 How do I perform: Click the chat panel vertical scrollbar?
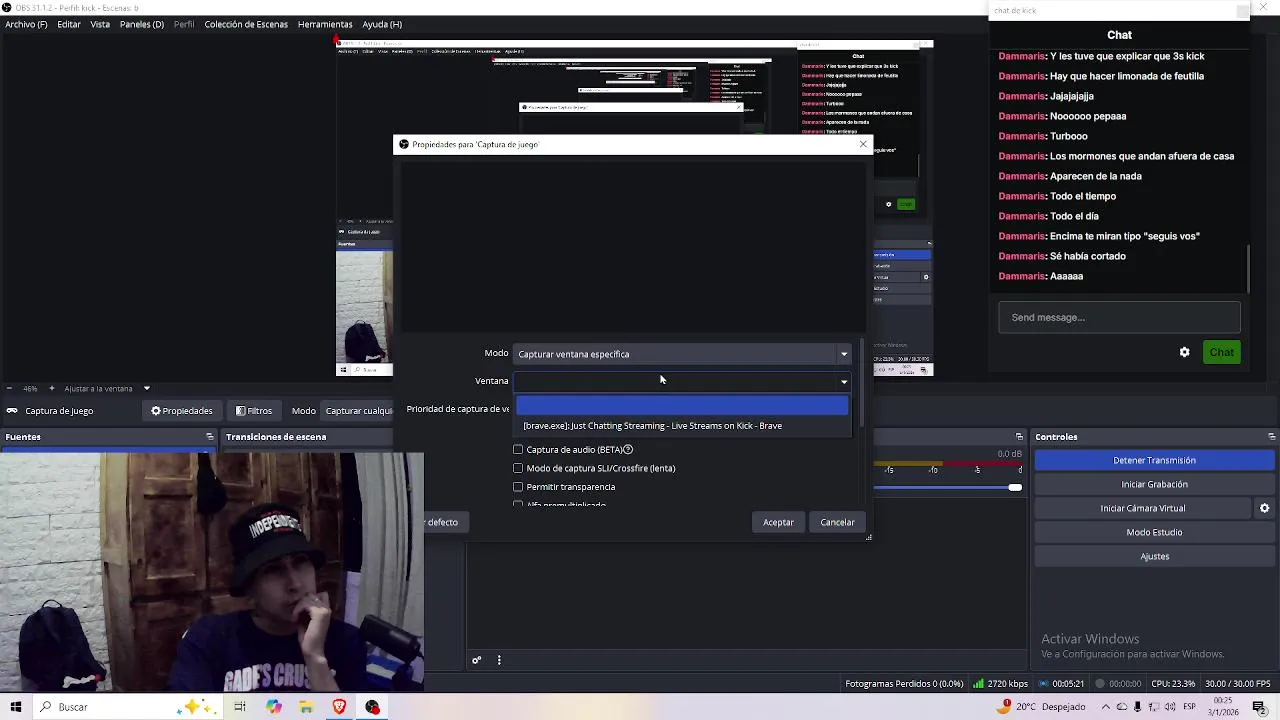(x=1247, y=268)
